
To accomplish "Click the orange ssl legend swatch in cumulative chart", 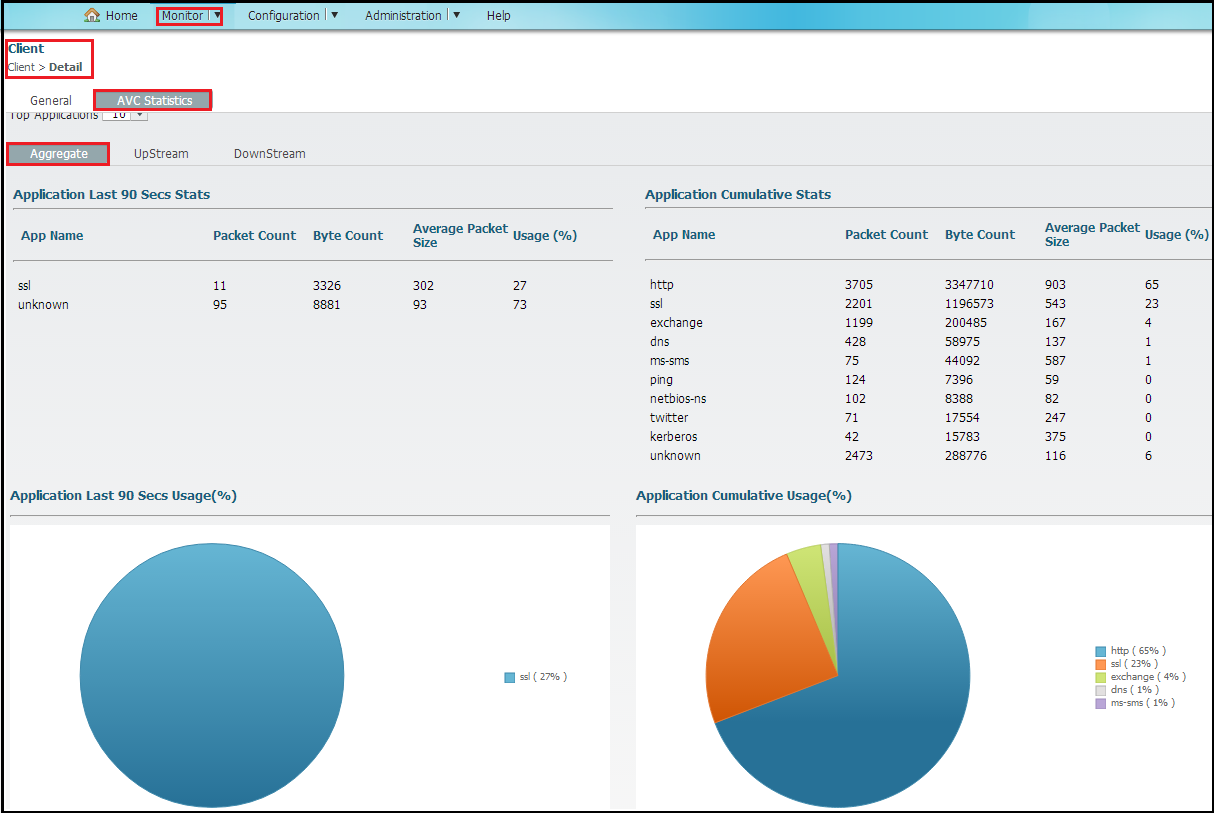I will click(x=1101, y=664).
